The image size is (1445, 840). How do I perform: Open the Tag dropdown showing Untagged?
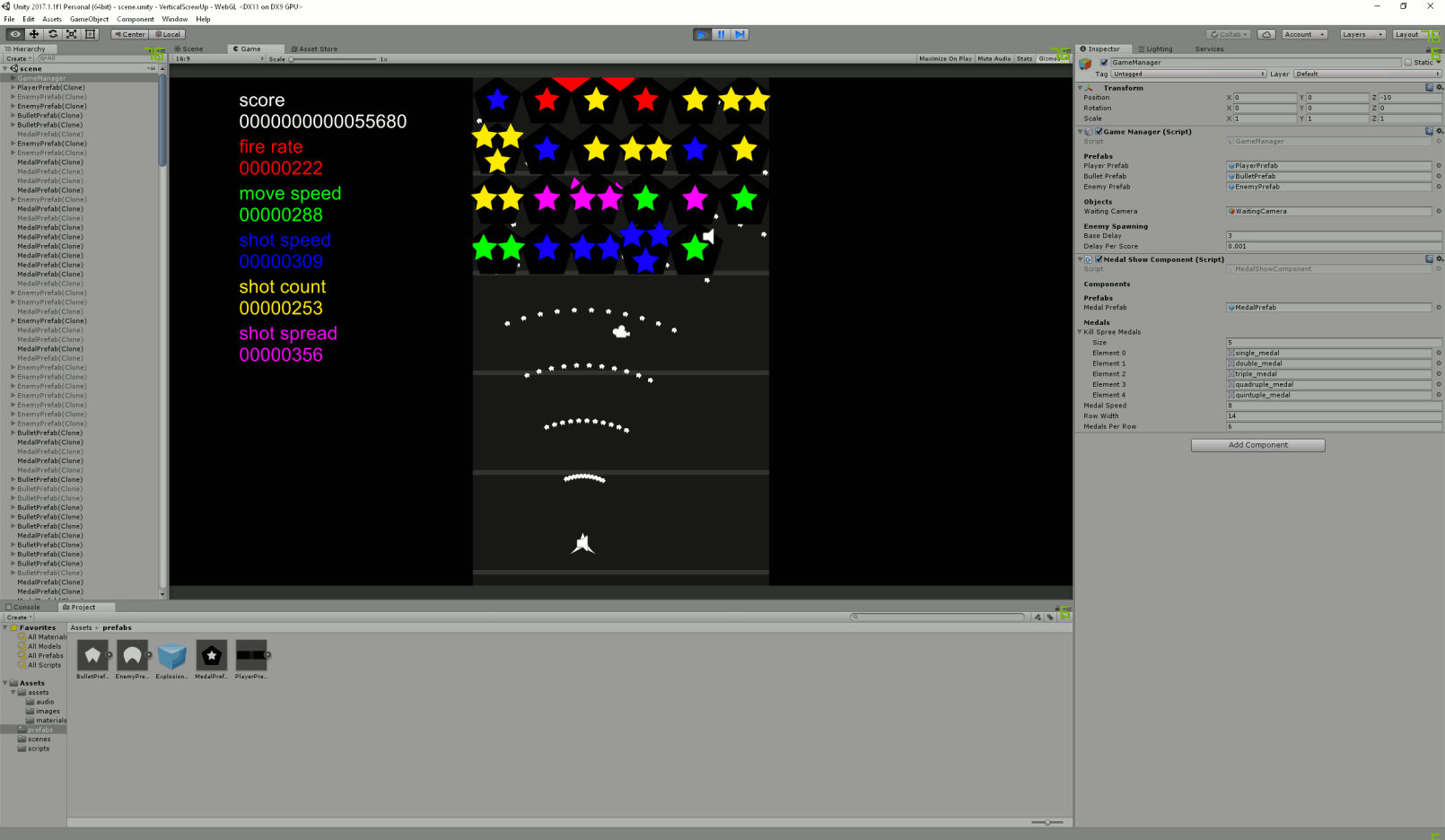(1189, 74)
